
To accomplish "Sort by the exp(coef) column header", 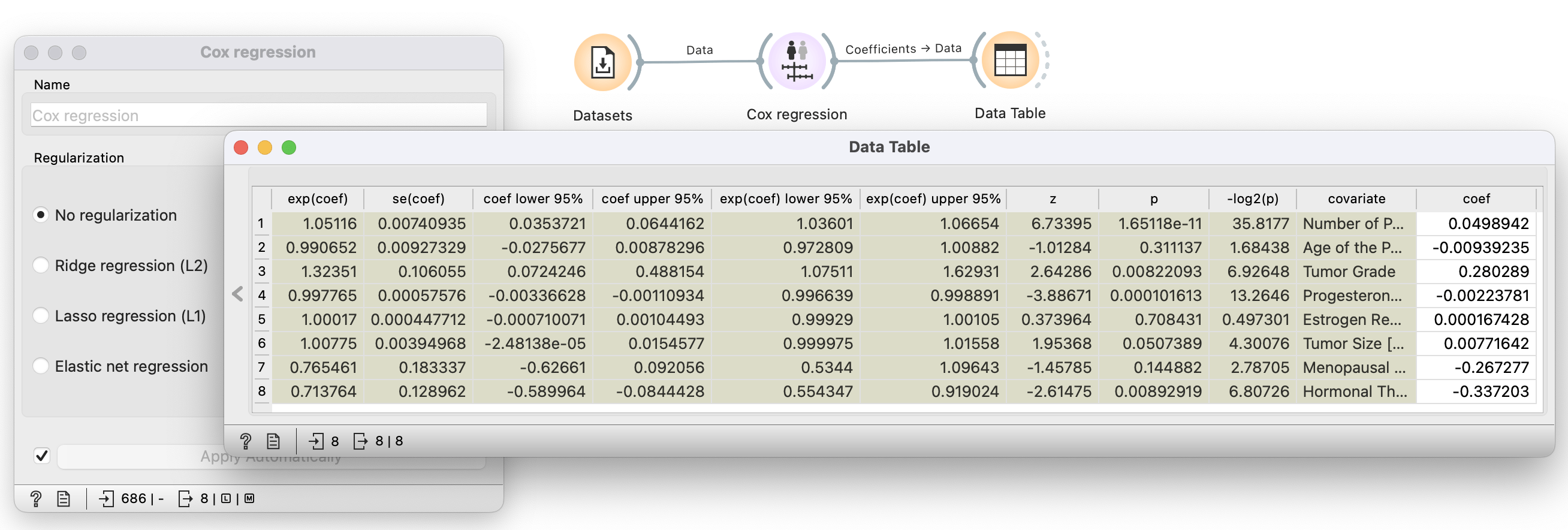I will pos(317,198).
